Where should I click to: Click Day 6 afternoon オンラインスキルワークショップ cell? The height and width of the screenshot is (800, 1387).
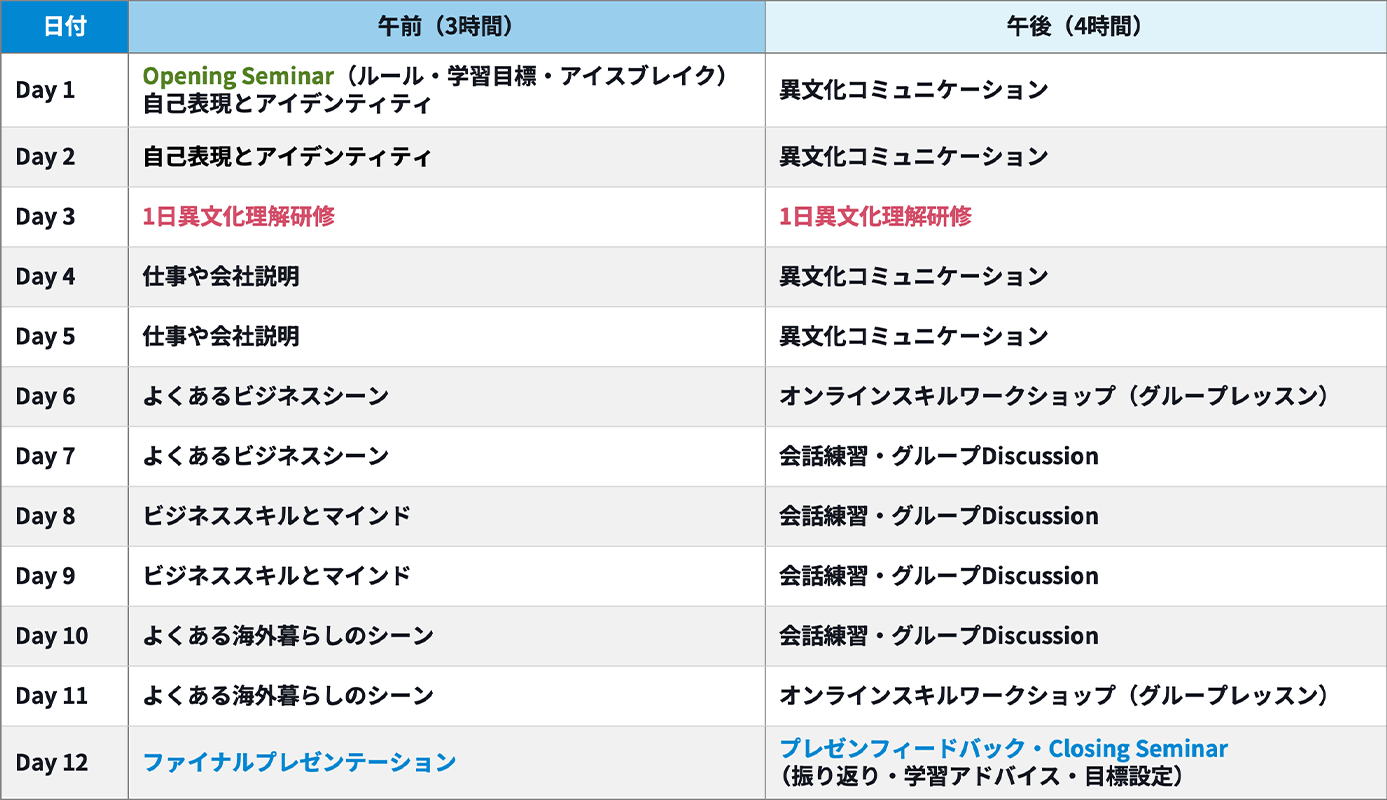pos(1055,397)
